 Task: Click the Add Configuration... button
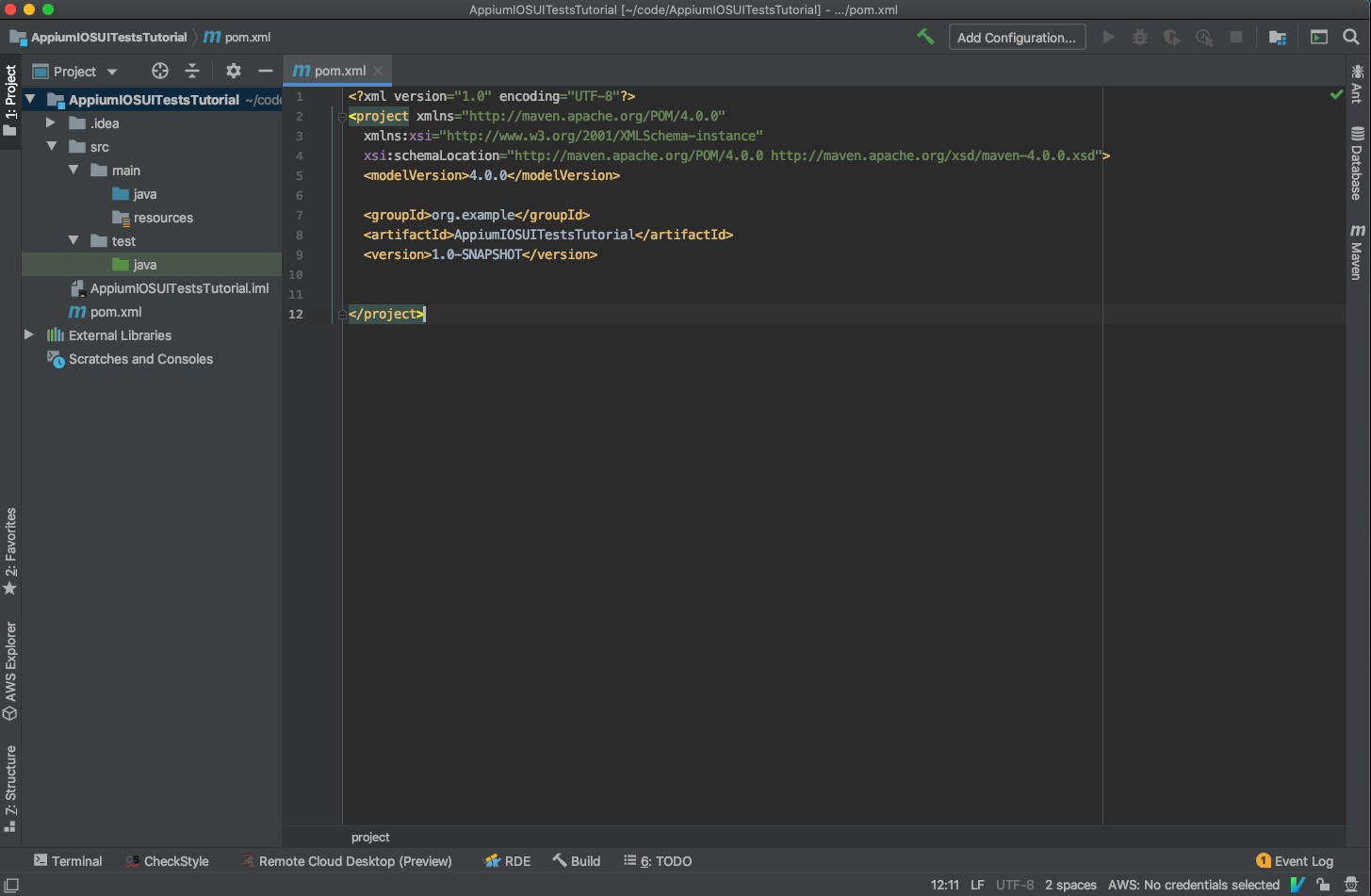point(1017,38)
